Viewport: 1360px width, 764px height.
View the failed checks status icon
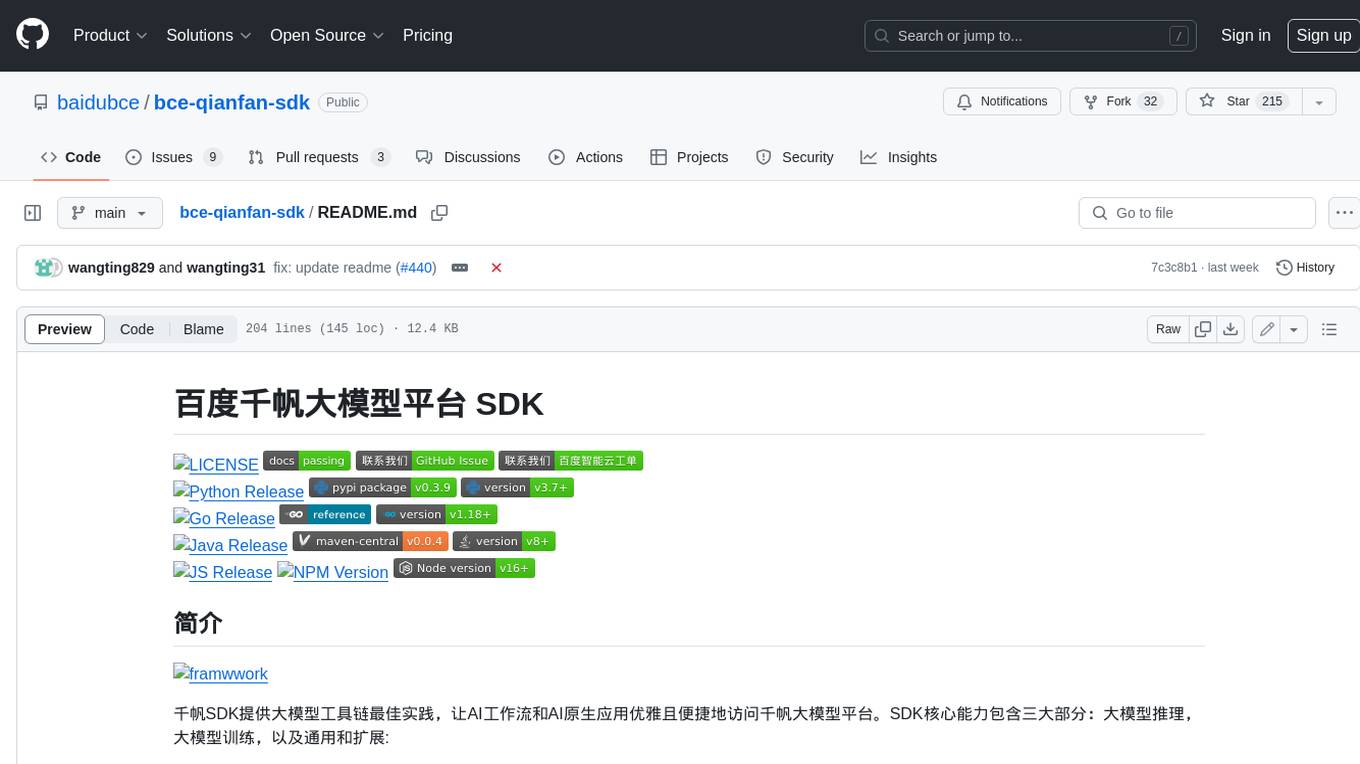coord(496,268)
